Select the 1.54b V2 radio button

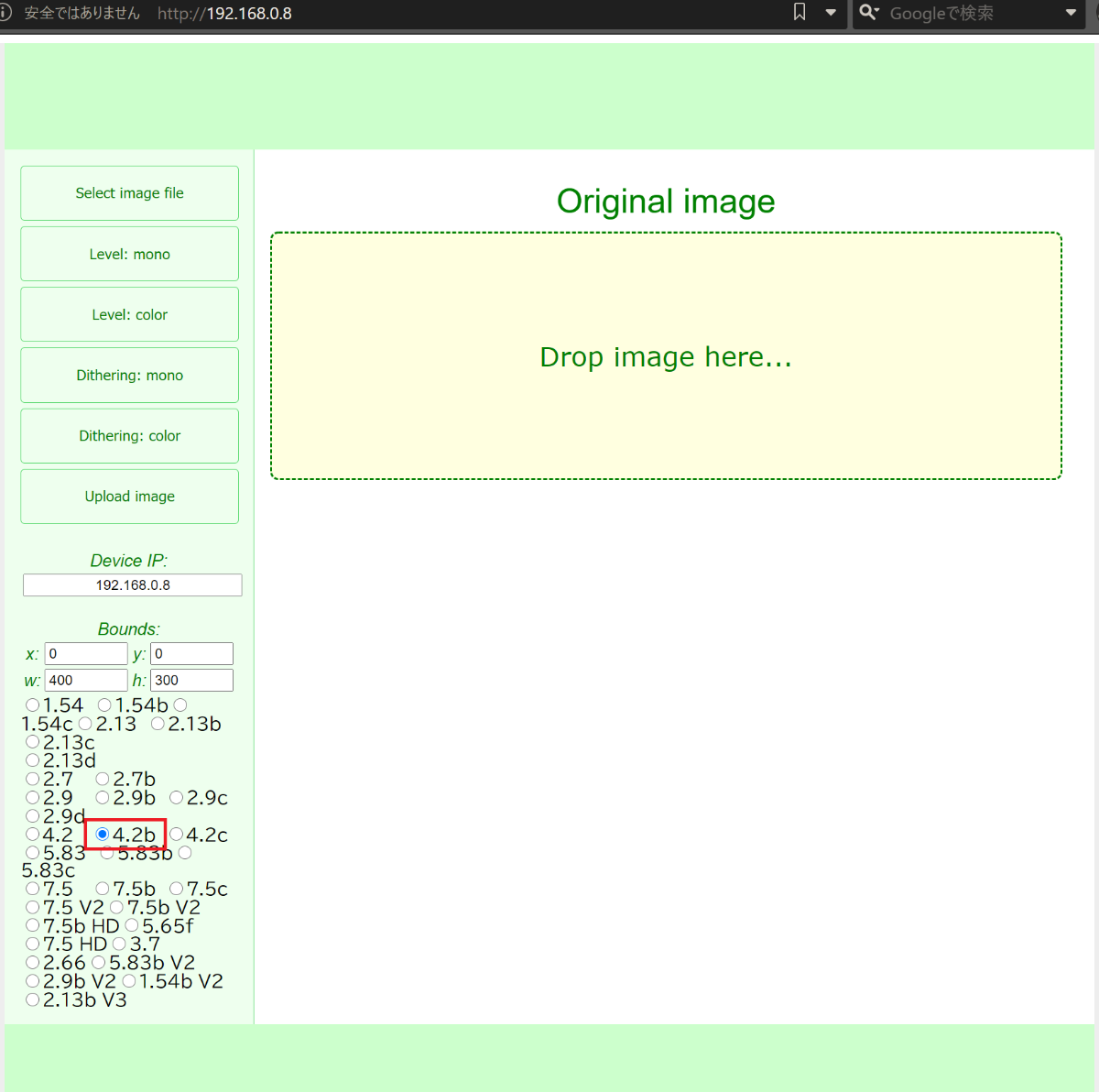click(129, 980)
